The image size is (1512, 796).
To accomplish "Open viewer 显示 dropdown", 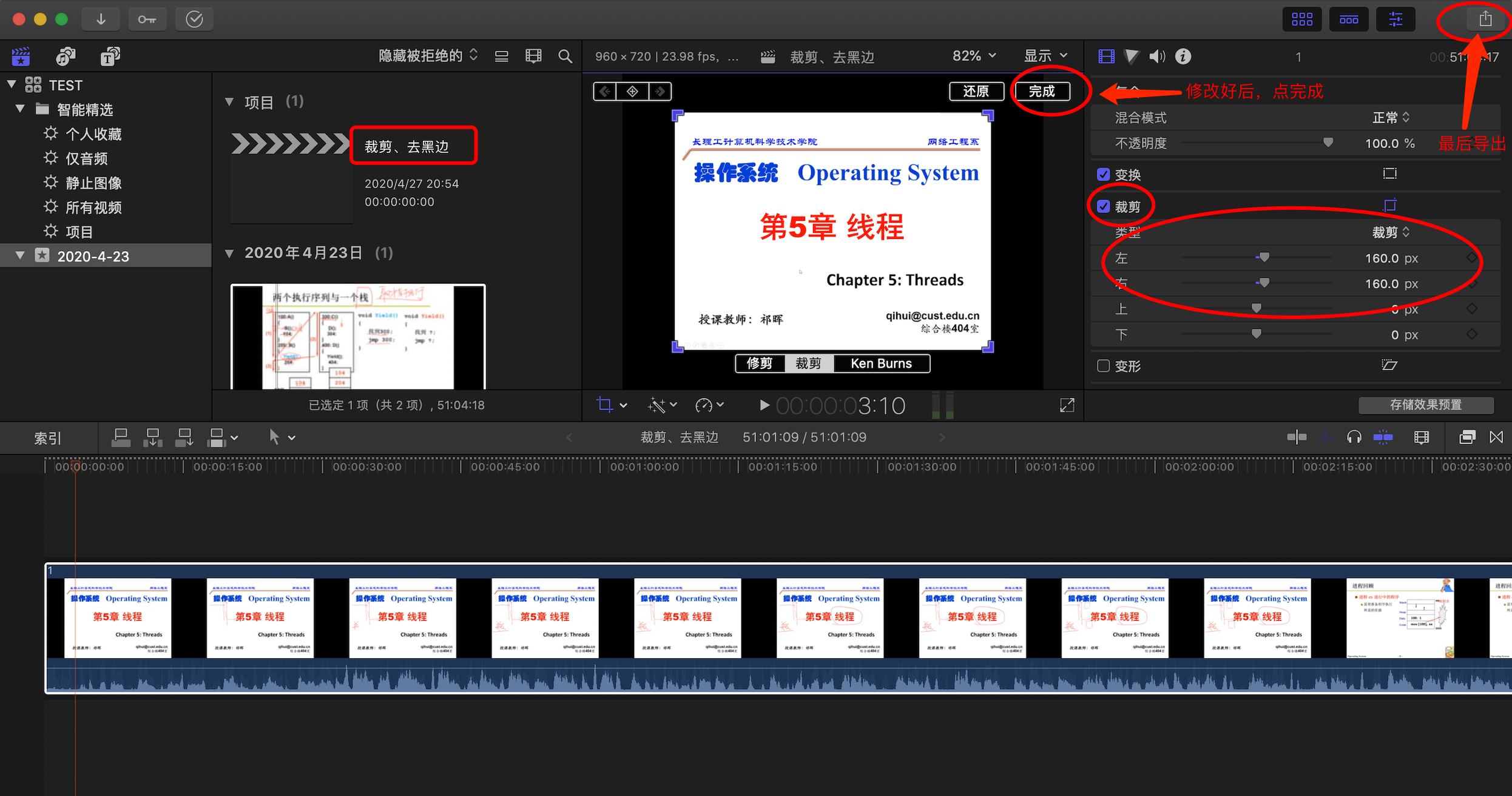I will tap(1046, 56).
